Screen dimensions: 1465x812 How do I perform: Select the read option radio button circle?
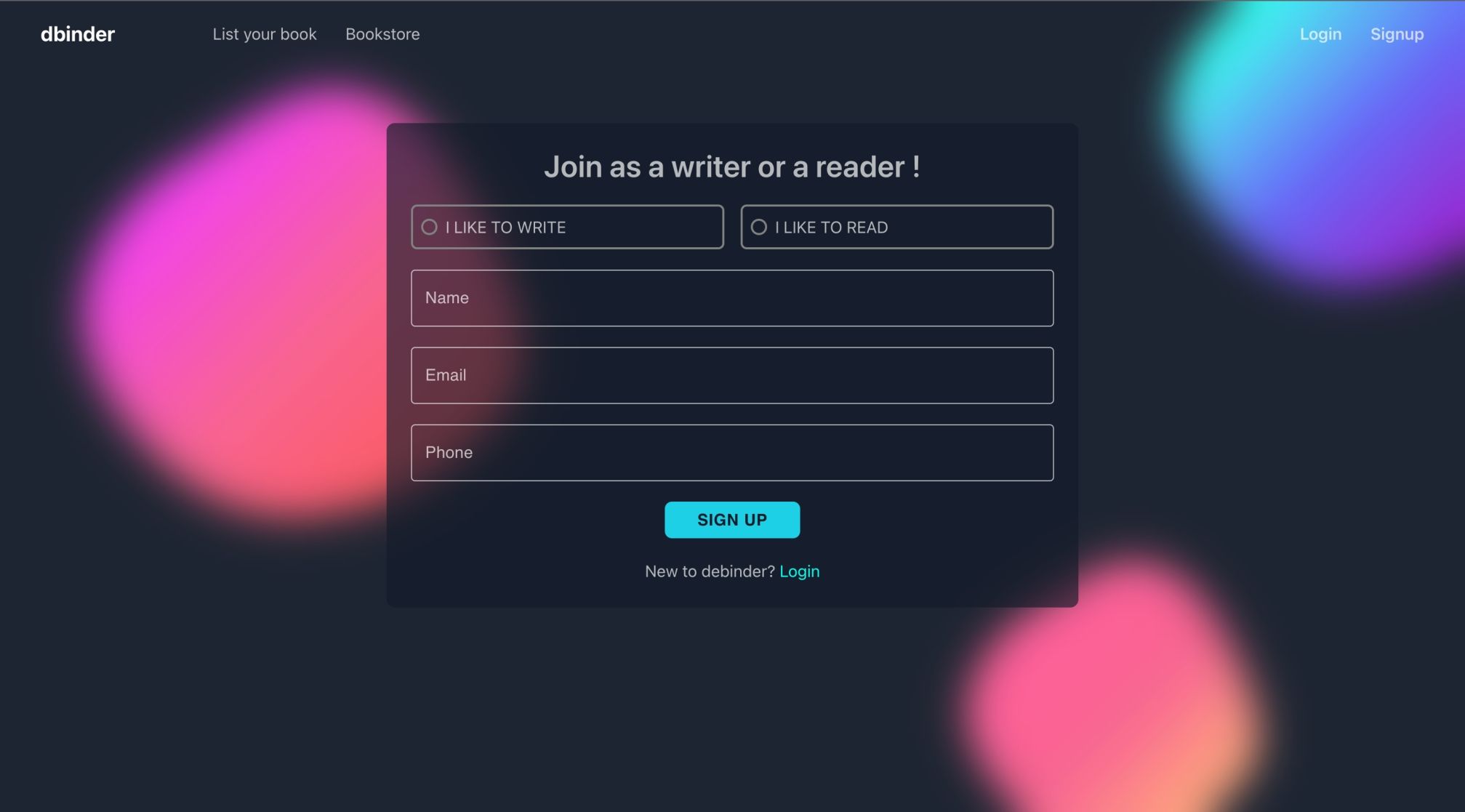point(759,226)
